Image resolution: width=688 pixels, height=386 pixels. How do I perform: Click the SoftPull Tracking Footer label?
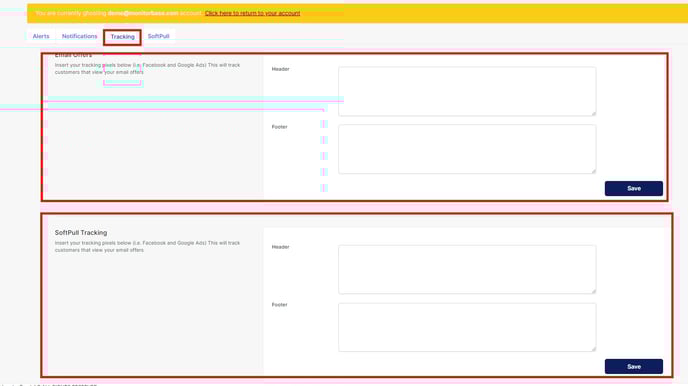(280, 304)
